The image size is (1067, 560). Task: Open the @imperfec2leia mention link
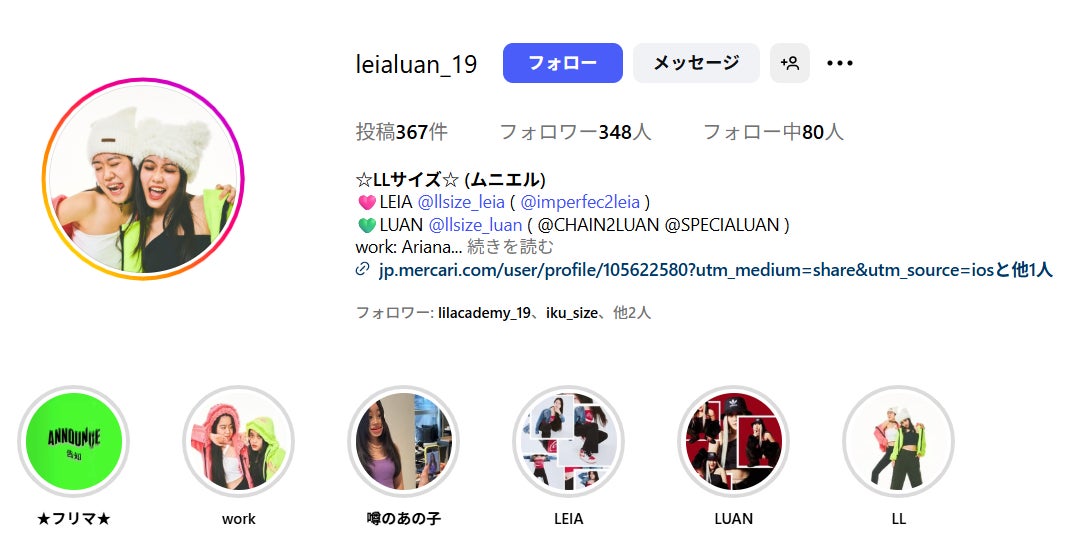coord(580,202)
